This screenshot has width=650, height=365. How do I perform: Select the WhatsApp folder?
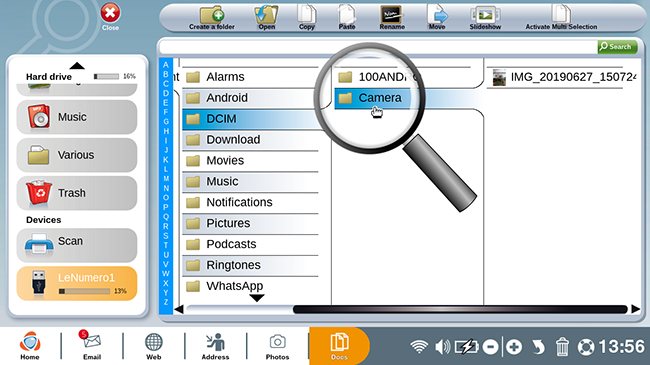[x=250, y=286]
